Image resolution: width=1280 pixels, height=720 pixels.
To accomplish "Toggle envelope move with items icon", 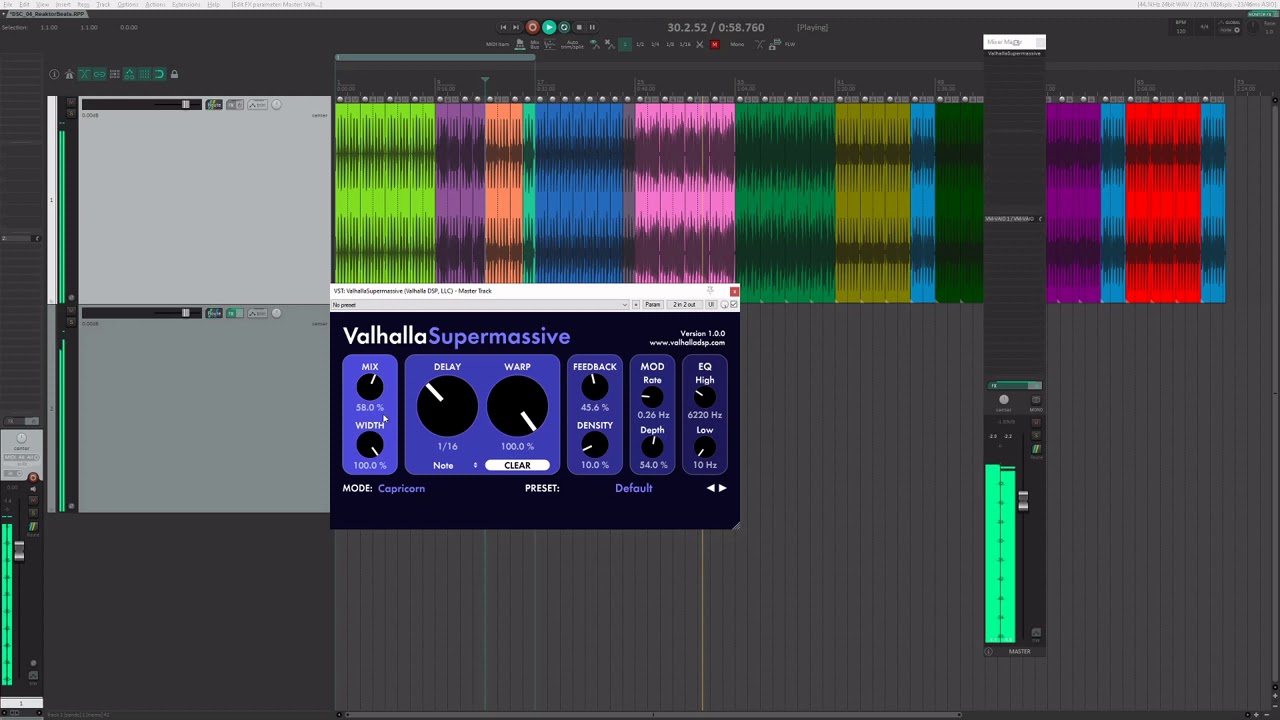I will click(129, 74).
